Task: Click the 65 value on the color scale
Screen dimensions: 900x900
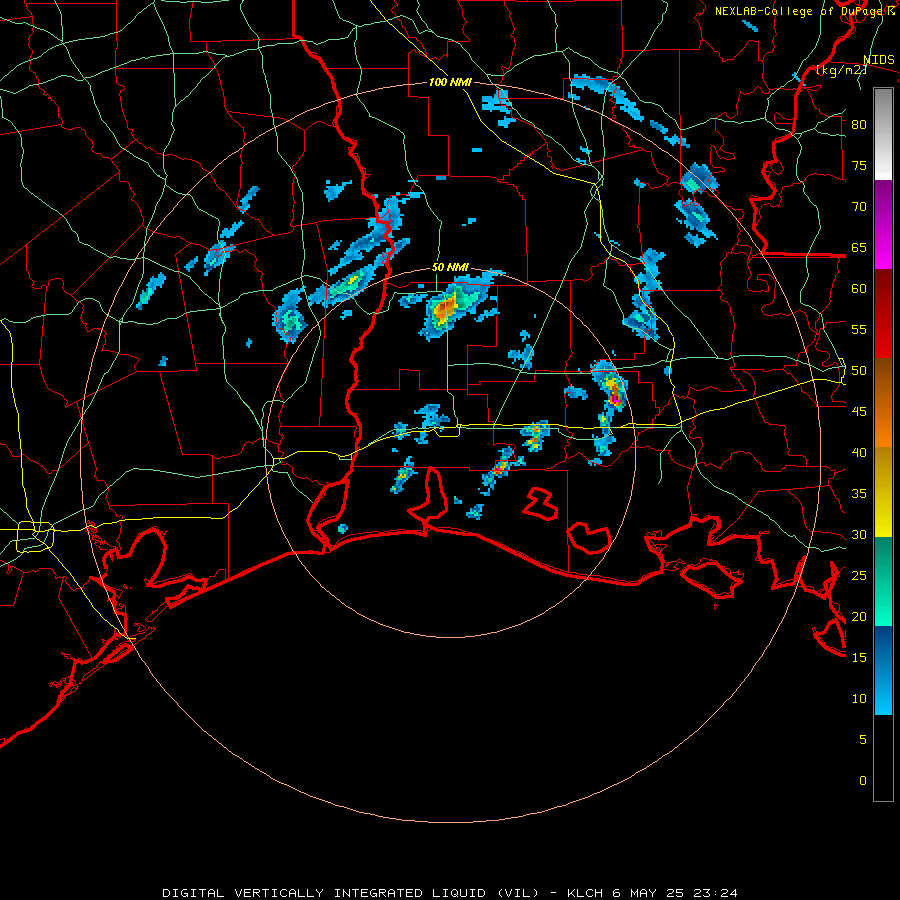Action: pyautogui.click(x=859, y=247)
